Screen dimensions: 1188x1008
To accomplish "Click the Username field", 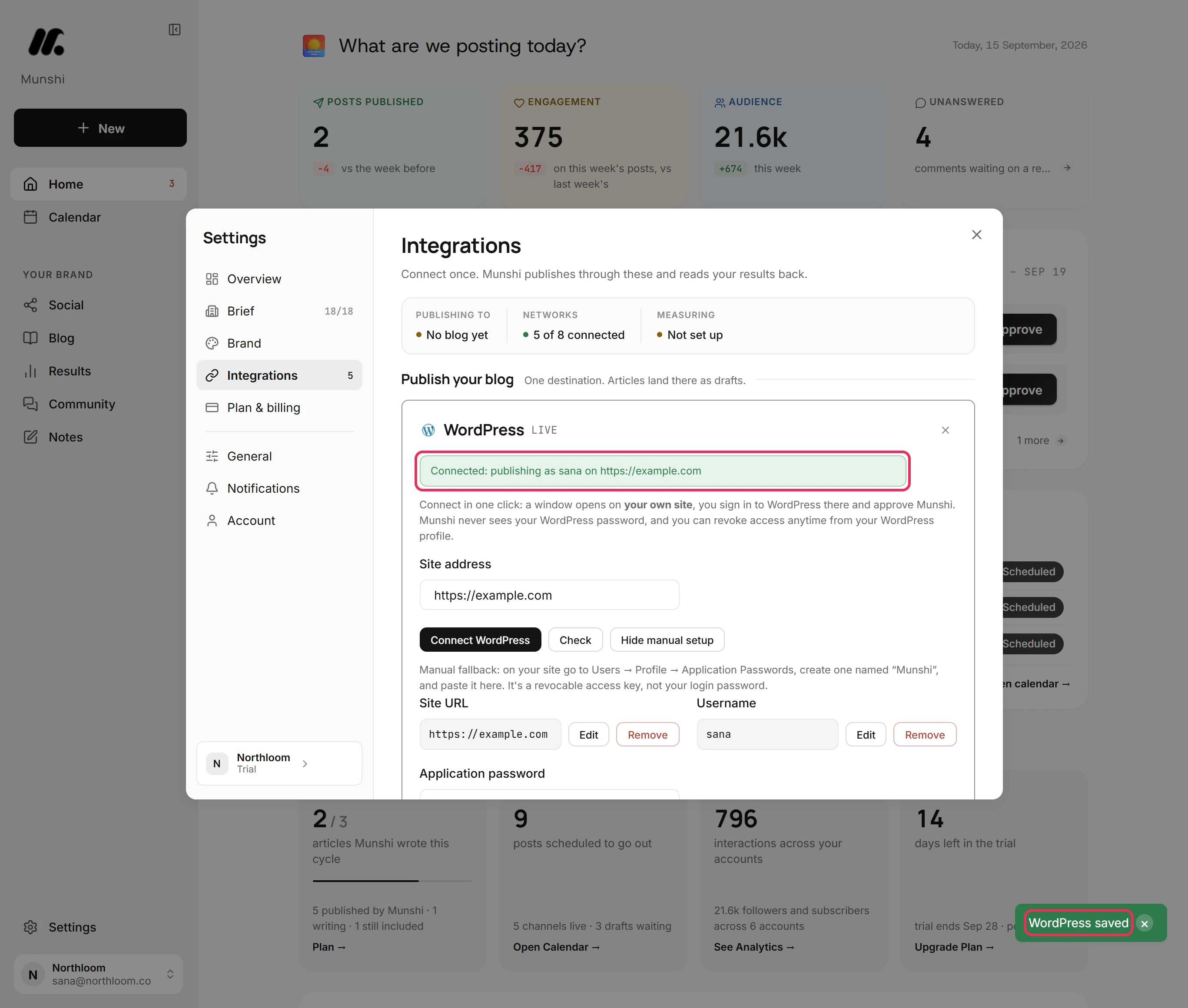I will pyautogui.click(x=767, y=734).
